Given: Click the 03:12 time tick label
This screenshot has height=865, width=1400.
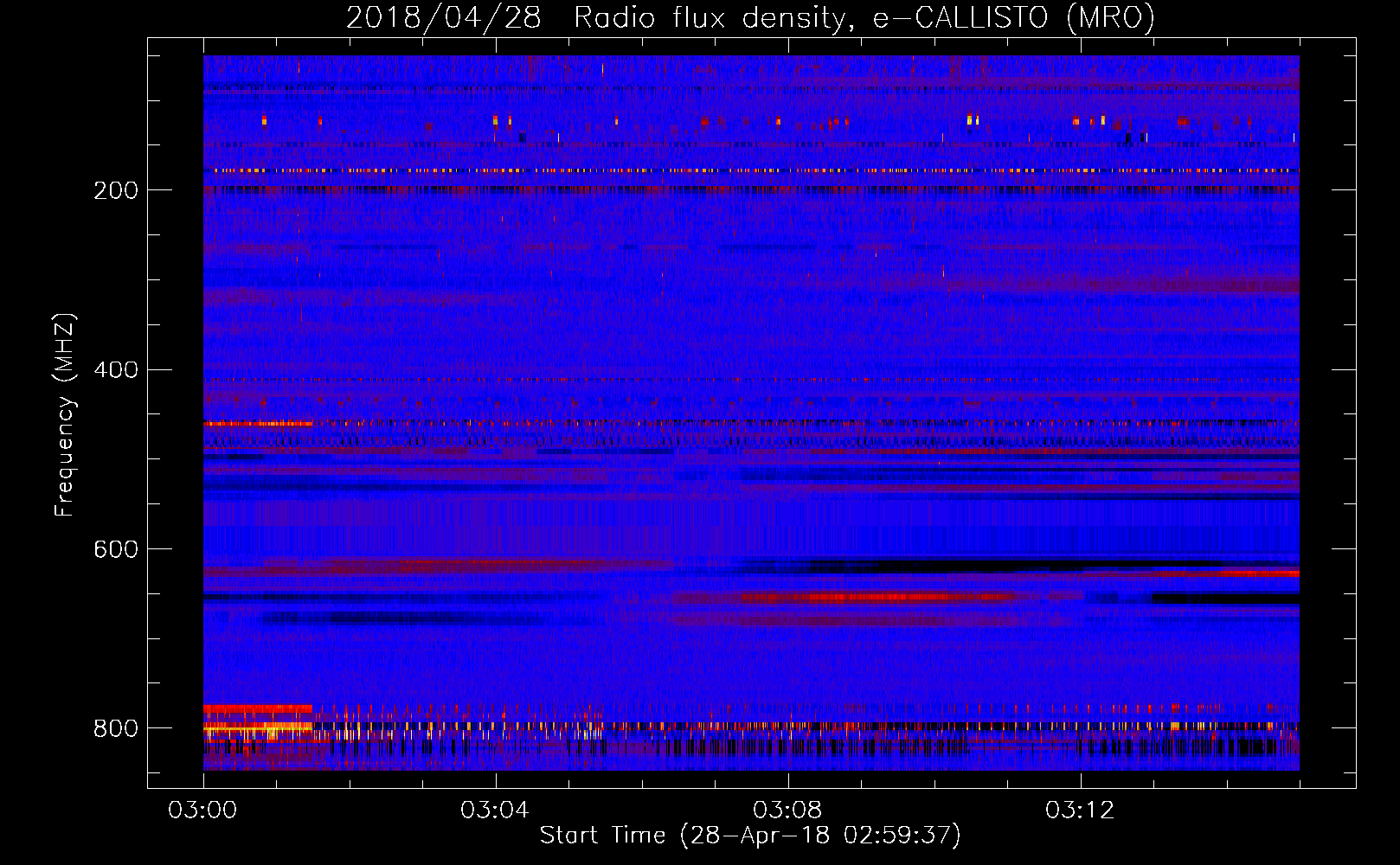Looking at the screenshot, I should 1080,811.
